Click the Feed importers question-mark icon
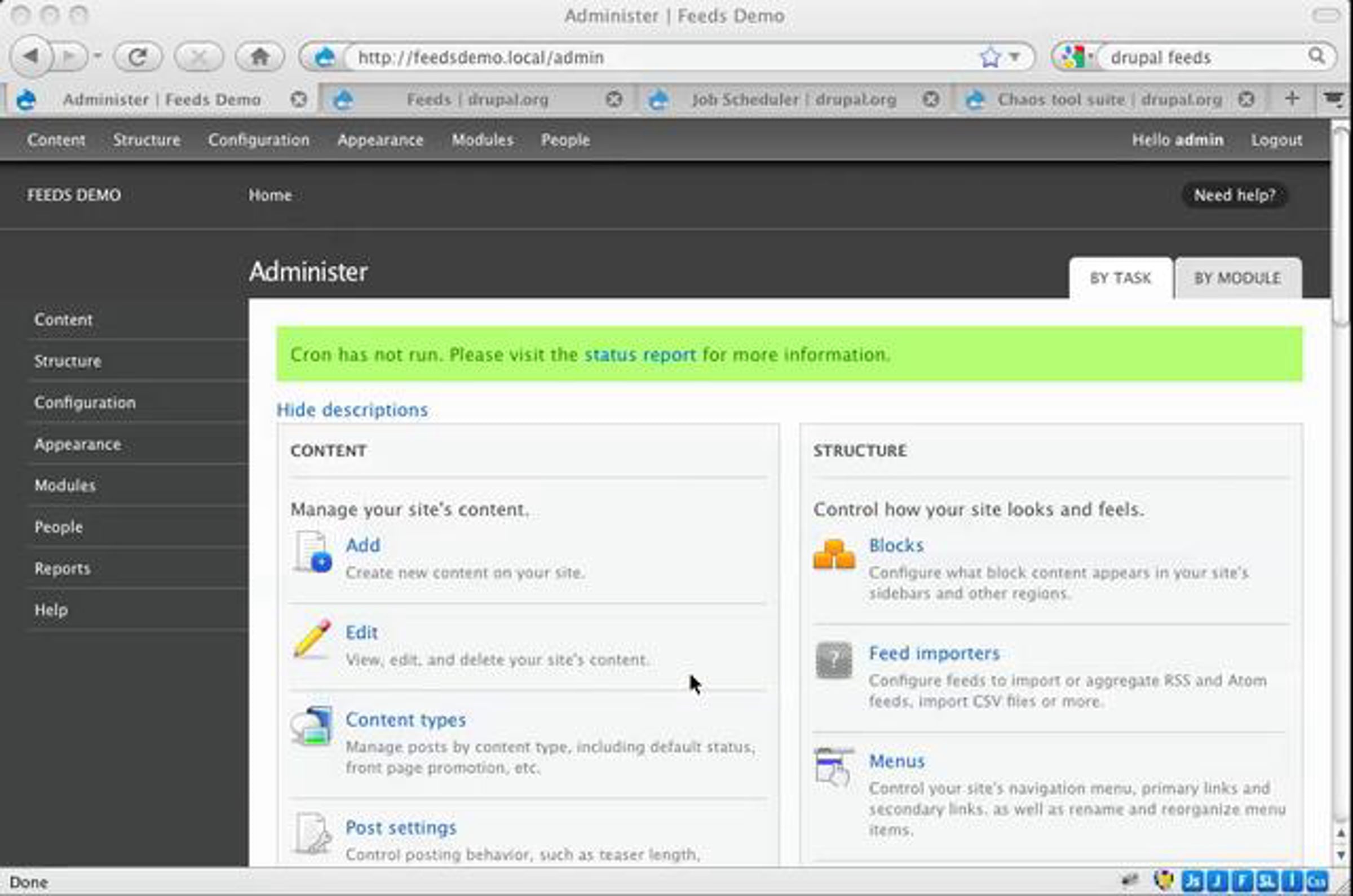 (x=834, y=660)
